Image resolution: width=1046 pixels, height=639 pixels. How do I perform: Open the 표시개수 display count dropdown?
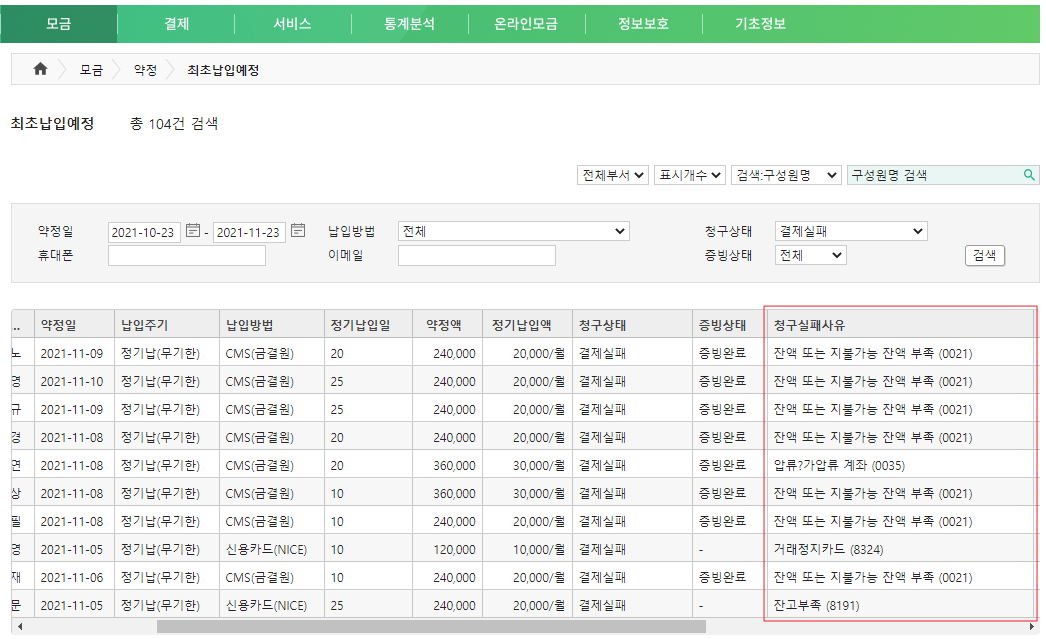point(689,175)
